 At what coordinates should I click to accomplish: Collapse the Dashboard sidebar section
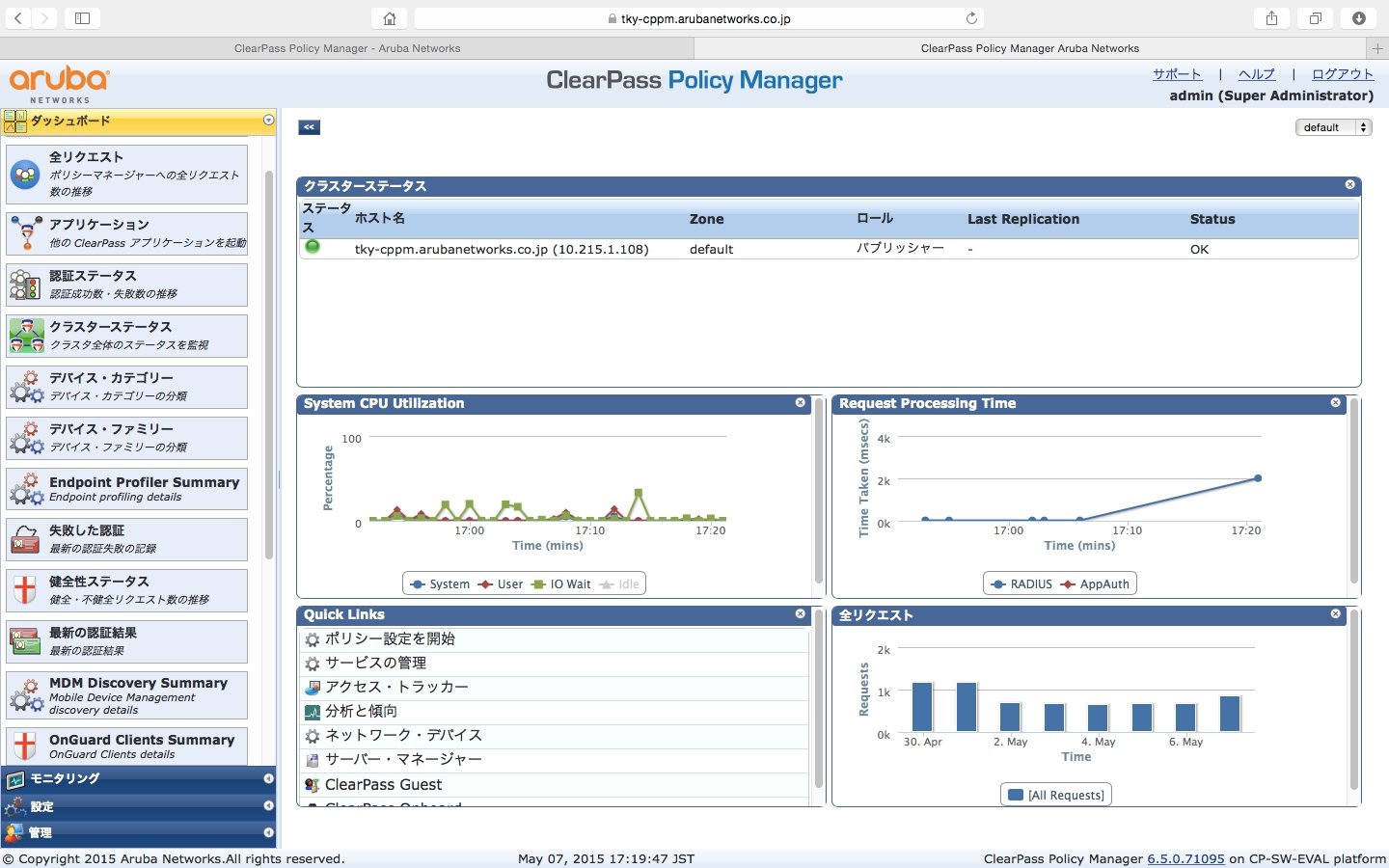[268, 121]
